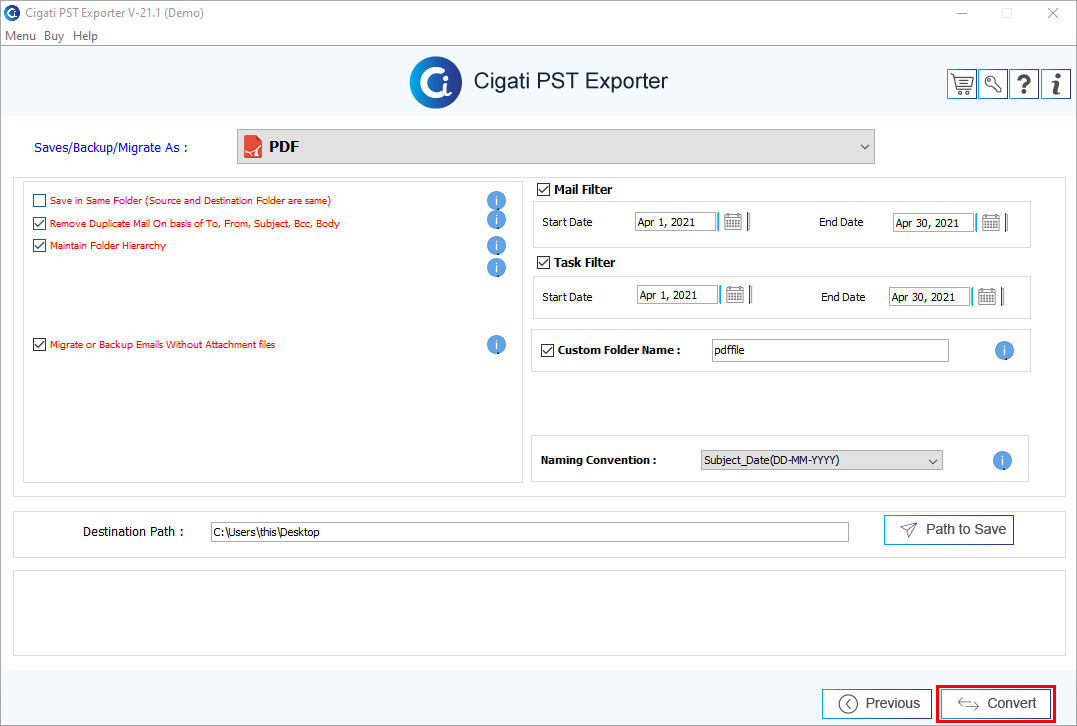1077x726 pixels.
Task: Click info icon beside Maintain Folder Hierarchy
Action: pyautogui.click(x=497, y=246)
